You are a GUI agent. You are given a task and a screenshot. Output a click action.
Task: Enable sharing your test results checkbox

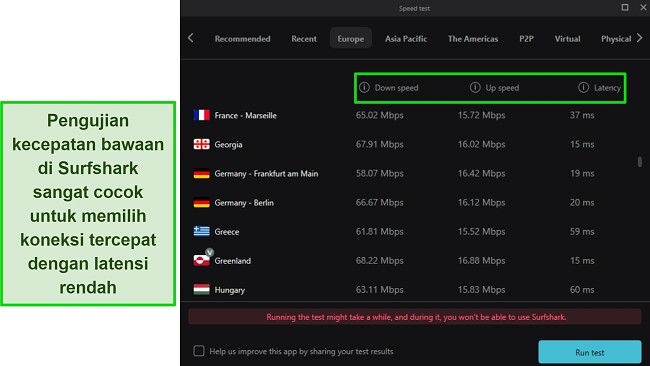(x=199, y=351)
